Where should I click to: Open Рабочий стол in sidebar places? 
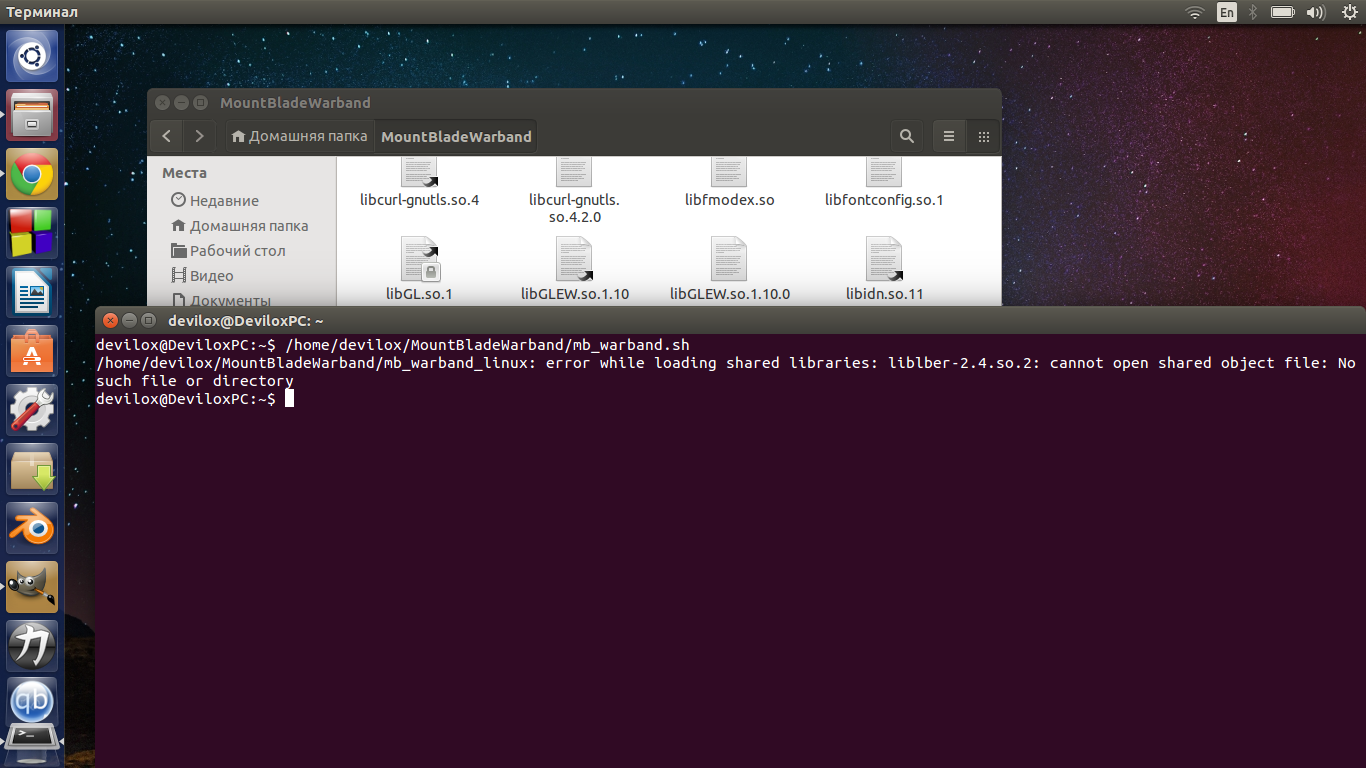[237, 251]
